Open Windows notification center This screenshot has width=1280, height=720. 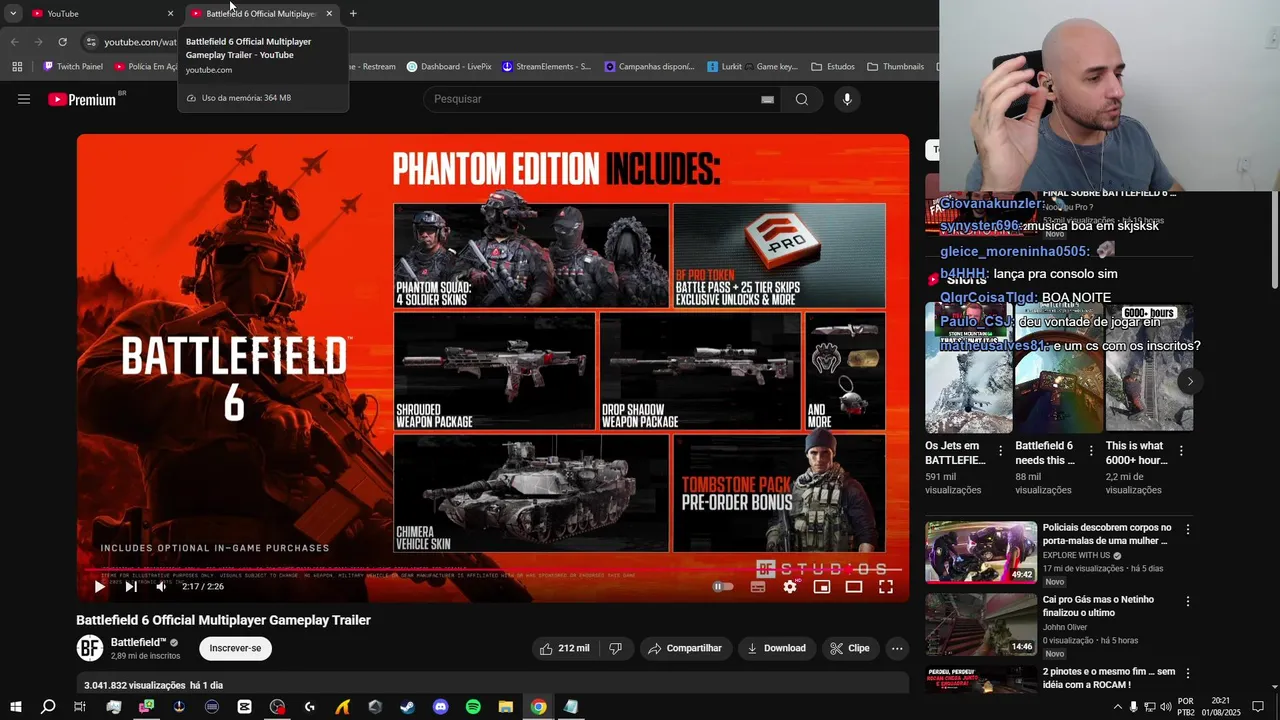coord(1258,707)
